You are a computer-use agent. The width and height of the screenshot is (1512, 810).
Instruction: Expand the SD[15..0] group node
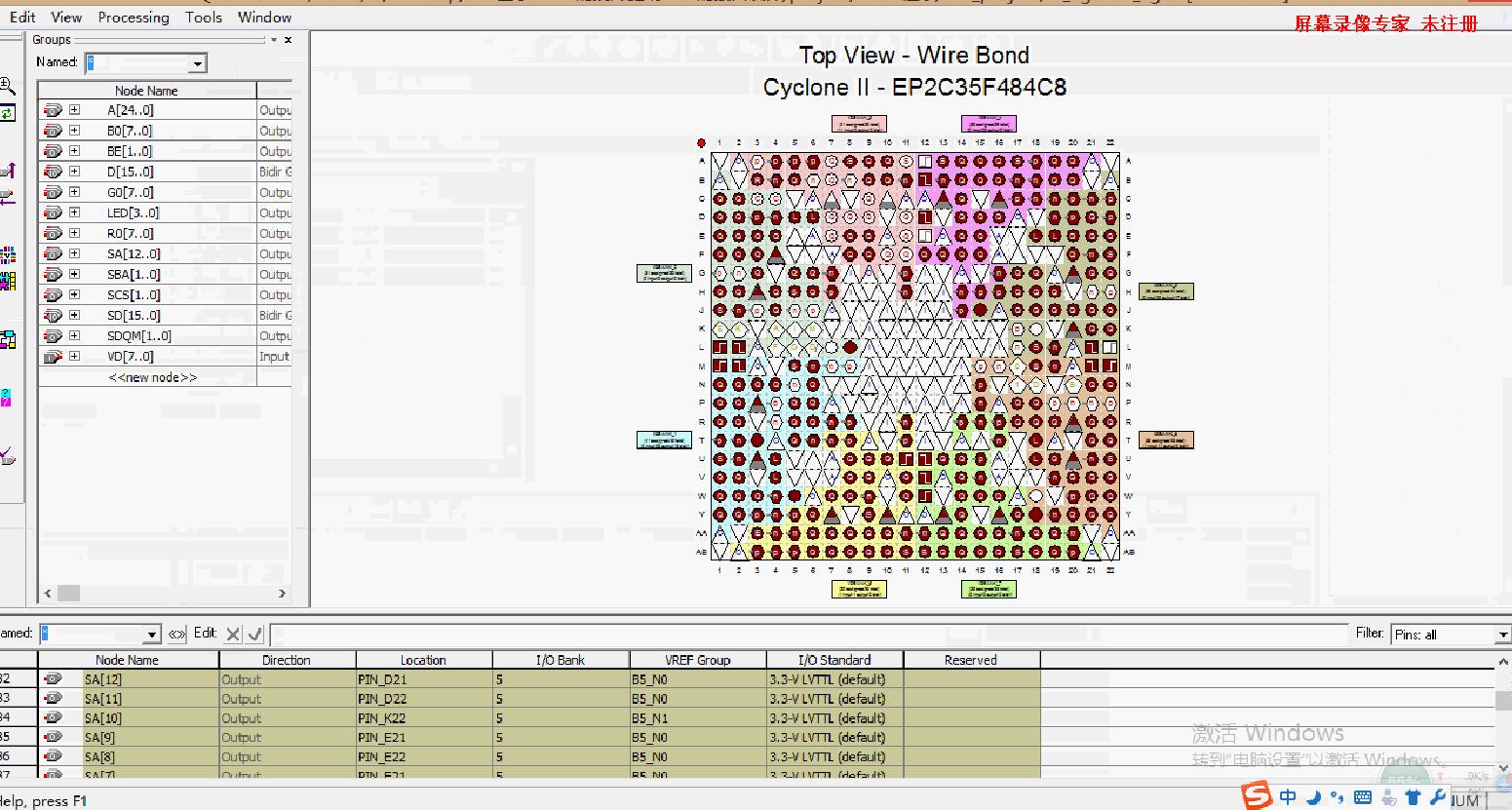click(x=74, y=315)
